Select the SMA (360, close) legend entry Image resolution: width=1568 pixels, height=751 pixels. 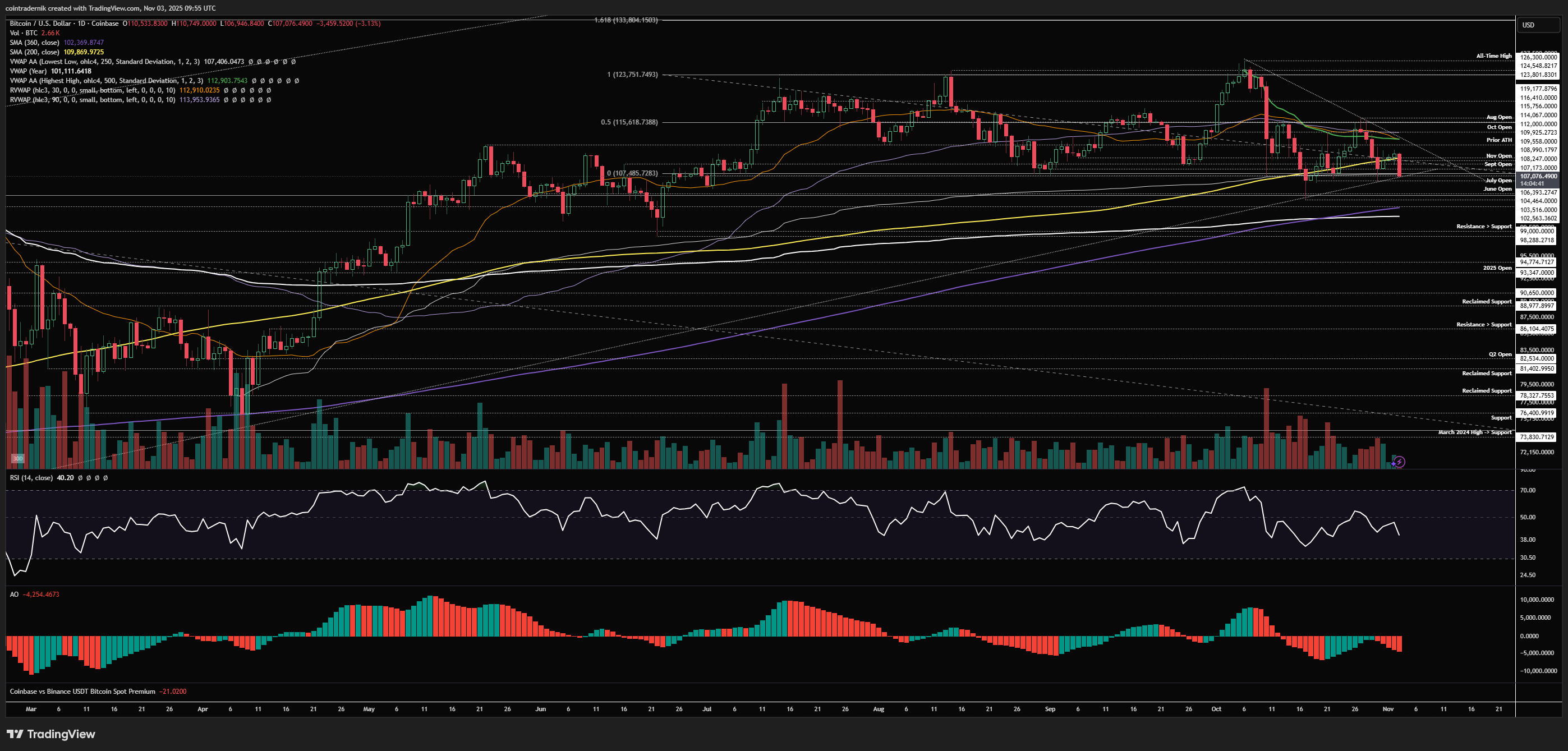click(x=35, y=43)
